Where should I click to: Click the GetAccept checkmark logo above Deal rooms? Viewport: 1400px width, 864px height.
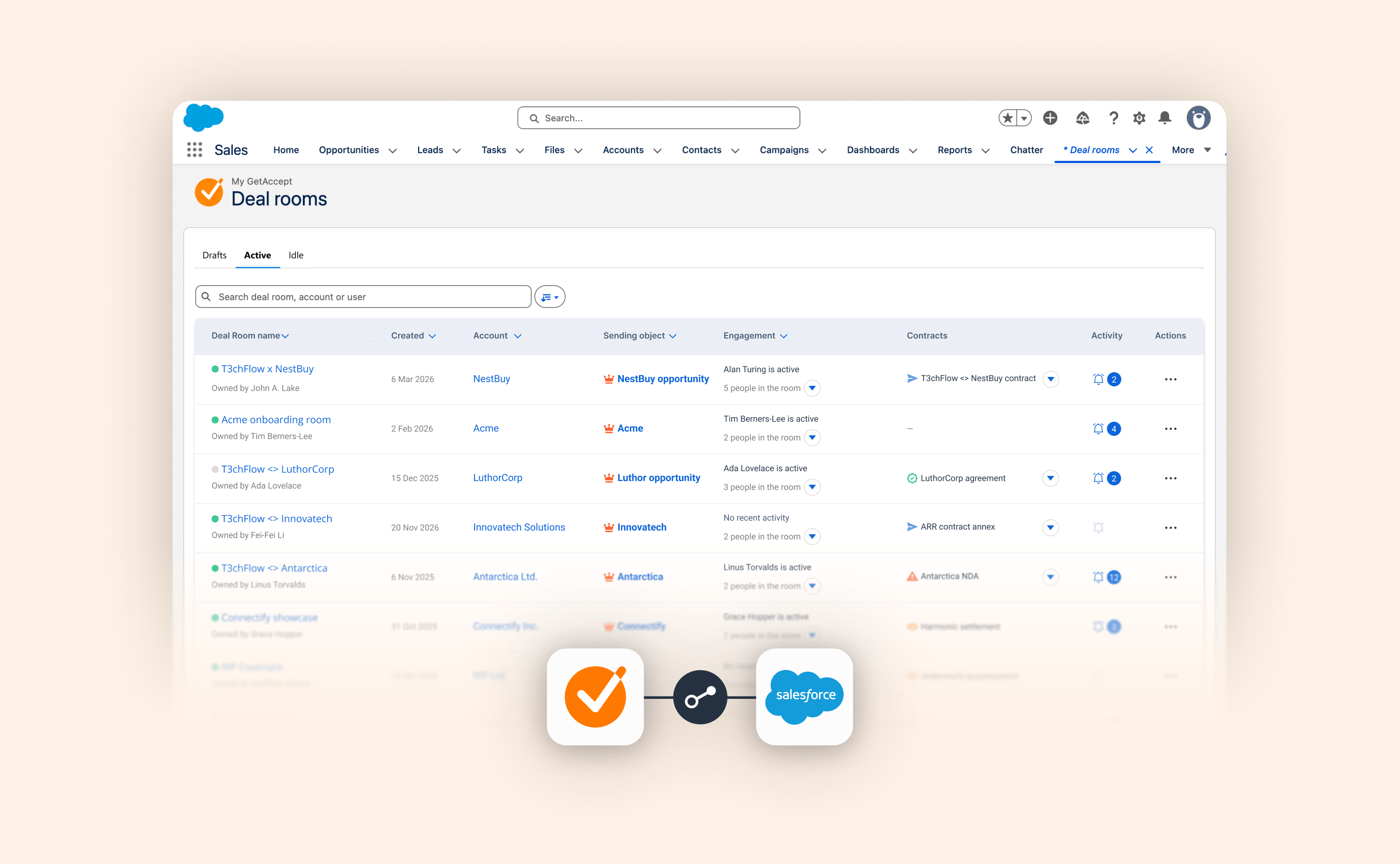click(209, 193)
